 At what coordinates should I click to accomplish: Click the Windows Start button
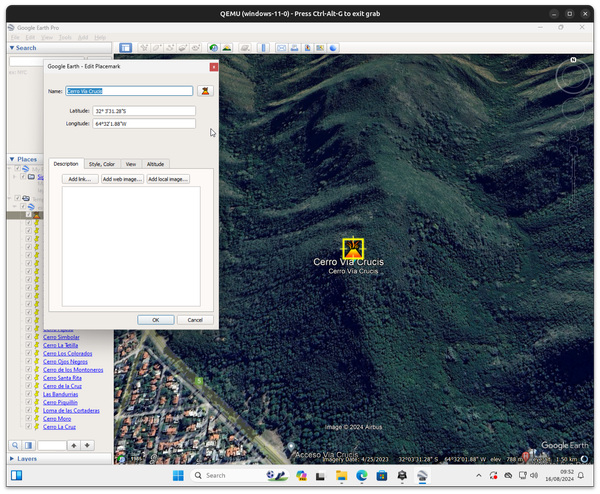click(x=178, y=476)
